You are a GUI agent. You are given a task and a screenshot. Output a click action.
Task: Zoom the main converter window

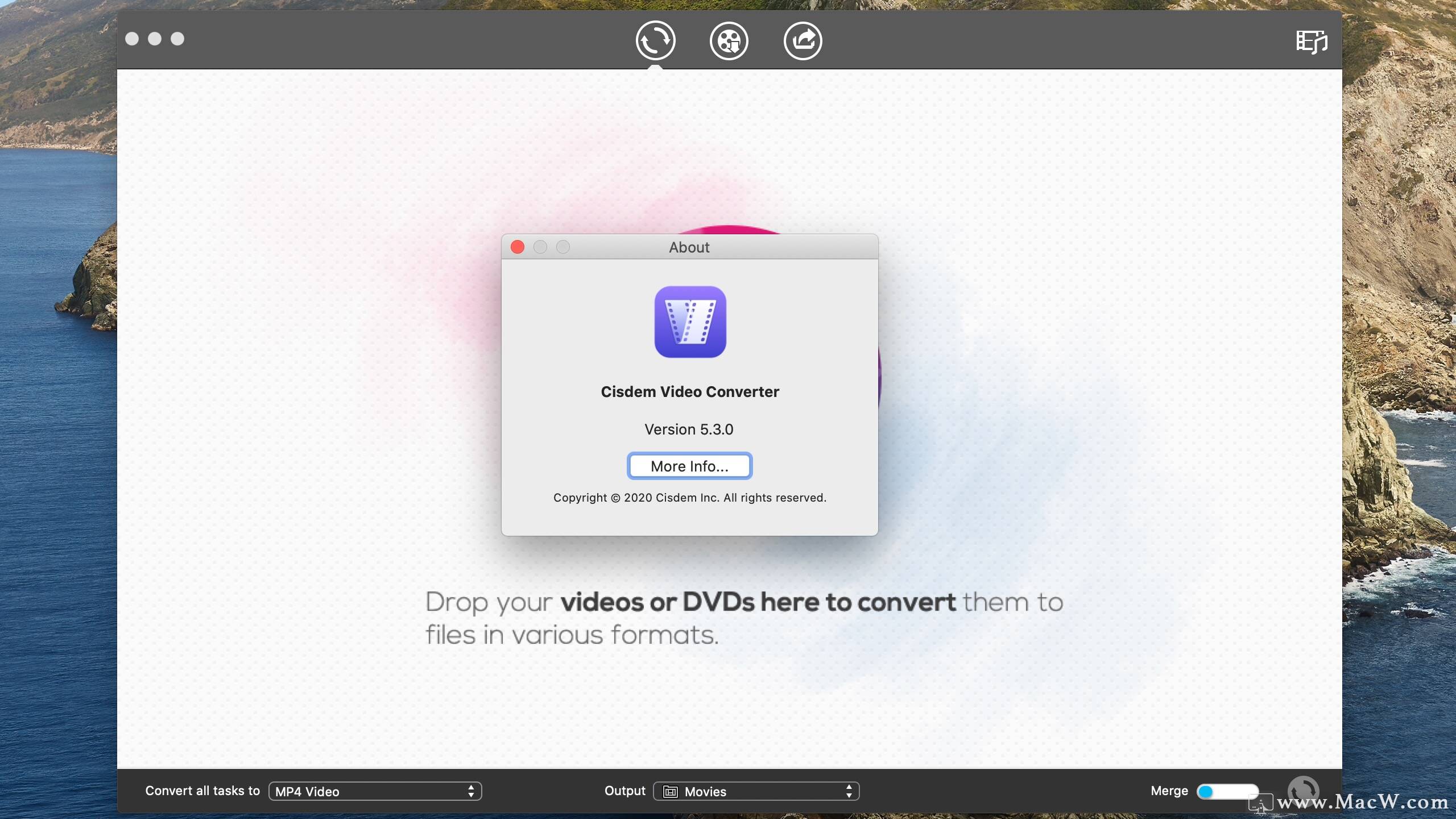[177, 39]
